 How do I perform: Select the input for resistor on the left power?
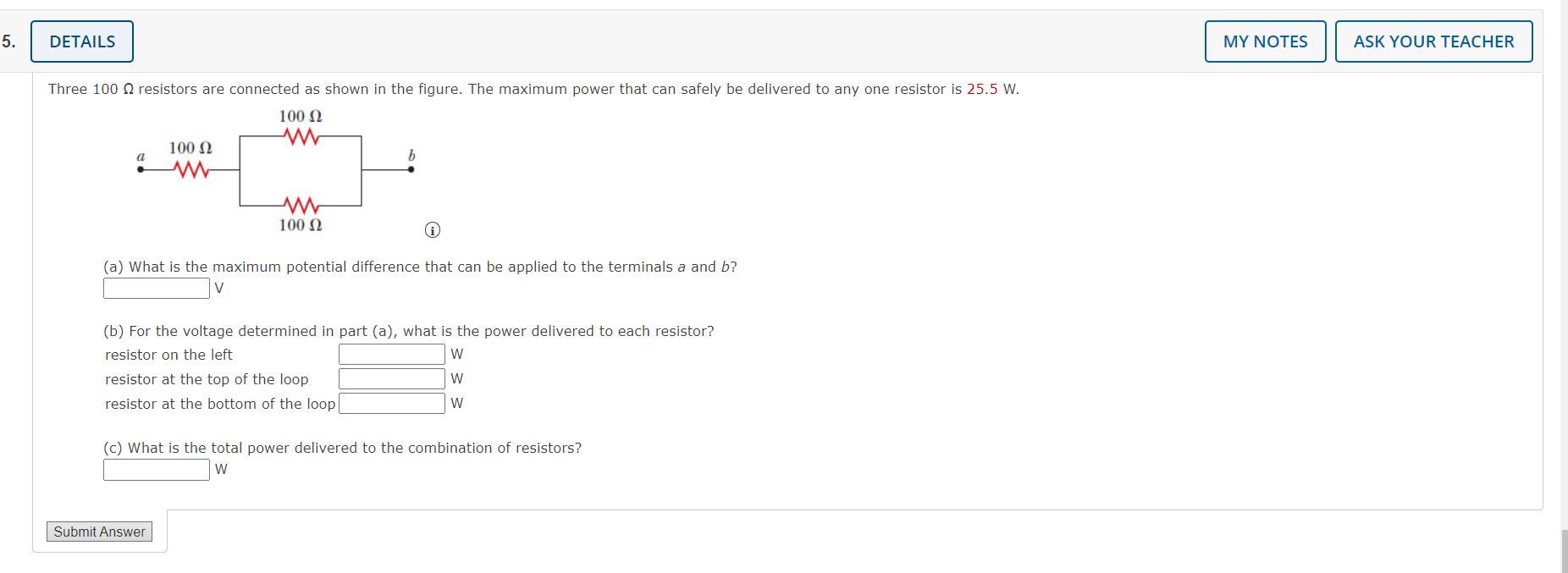click(391, 354)
